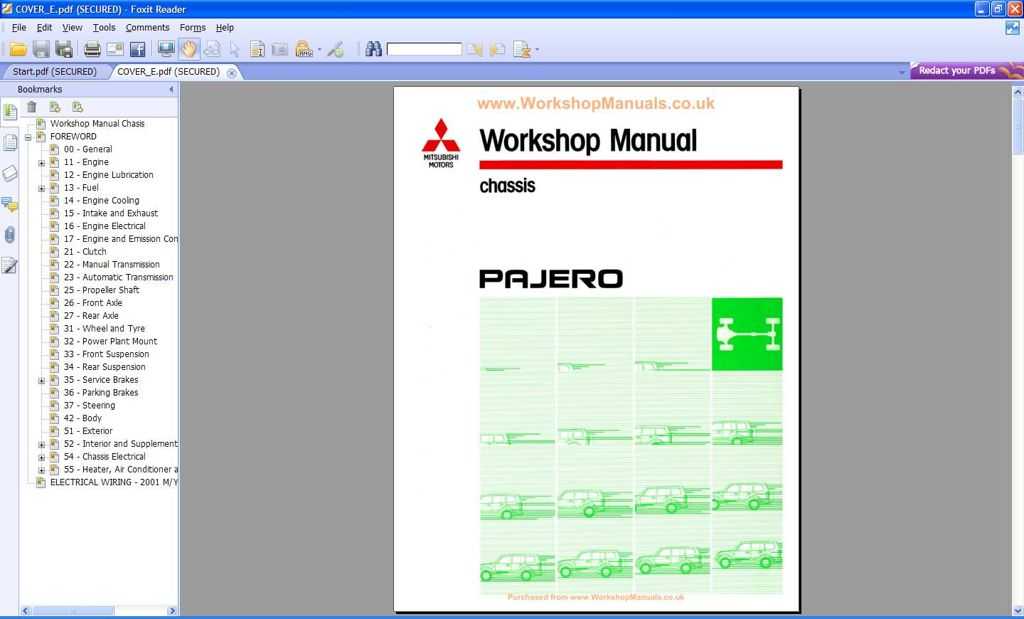1024x619 pixels.
Task: Open the View menu
Action: 72,27
